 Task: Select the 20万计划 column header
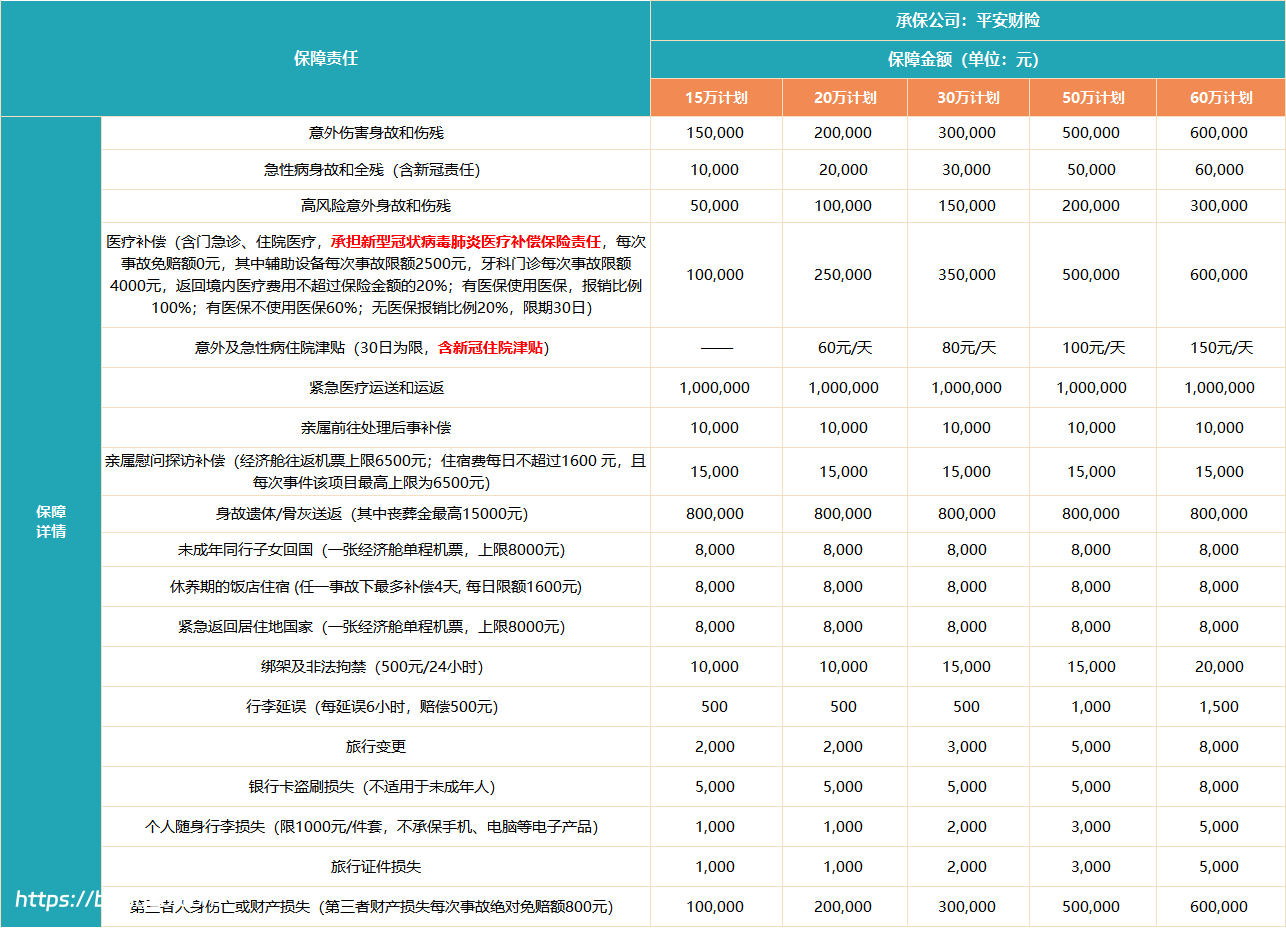click(844, 97)
